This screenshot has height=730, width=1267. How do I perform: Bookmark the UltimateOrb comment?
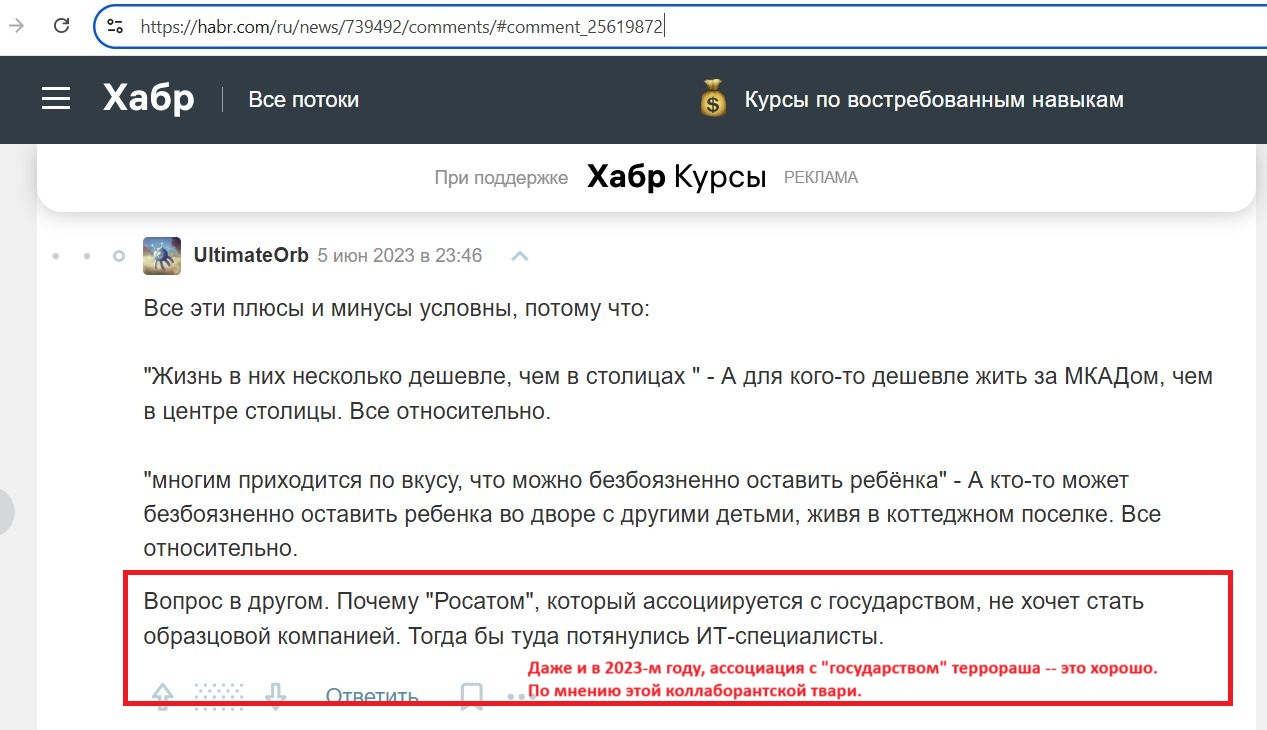point(471,696)
